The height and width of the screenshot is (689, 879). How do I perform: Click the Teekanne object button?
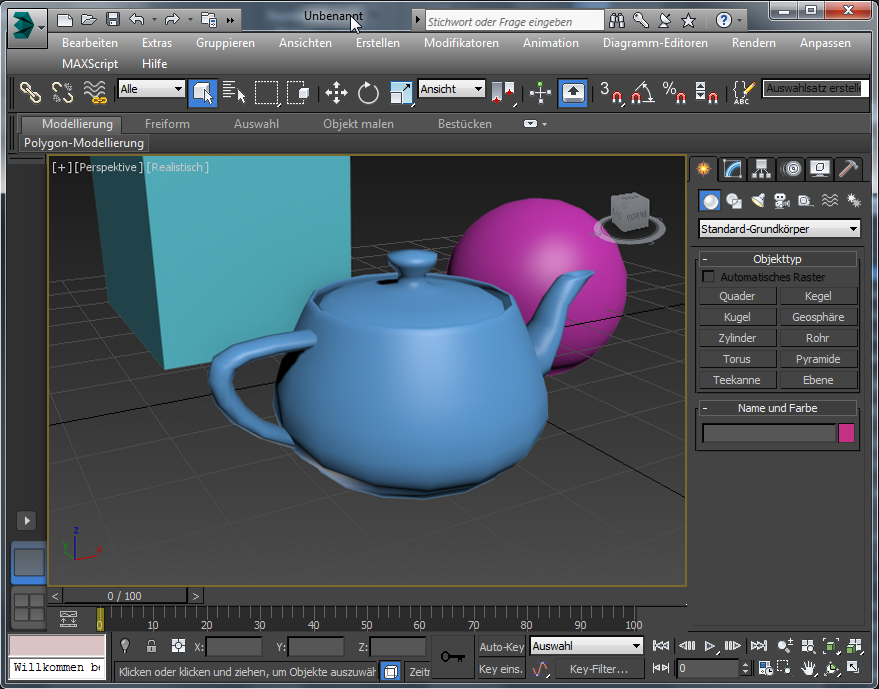(736, 380)
